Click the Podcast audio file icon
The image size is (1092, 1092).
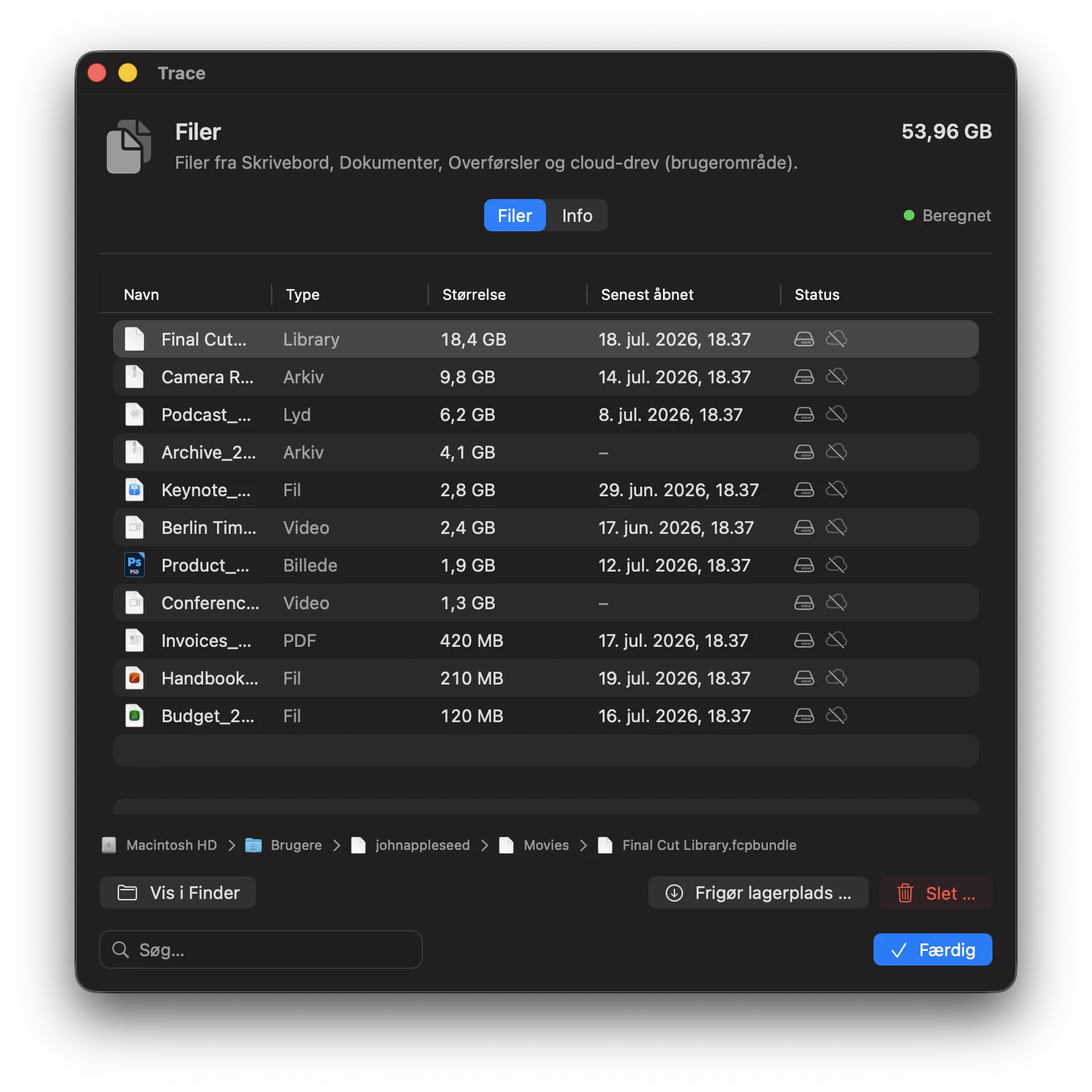tap(134, 414)
